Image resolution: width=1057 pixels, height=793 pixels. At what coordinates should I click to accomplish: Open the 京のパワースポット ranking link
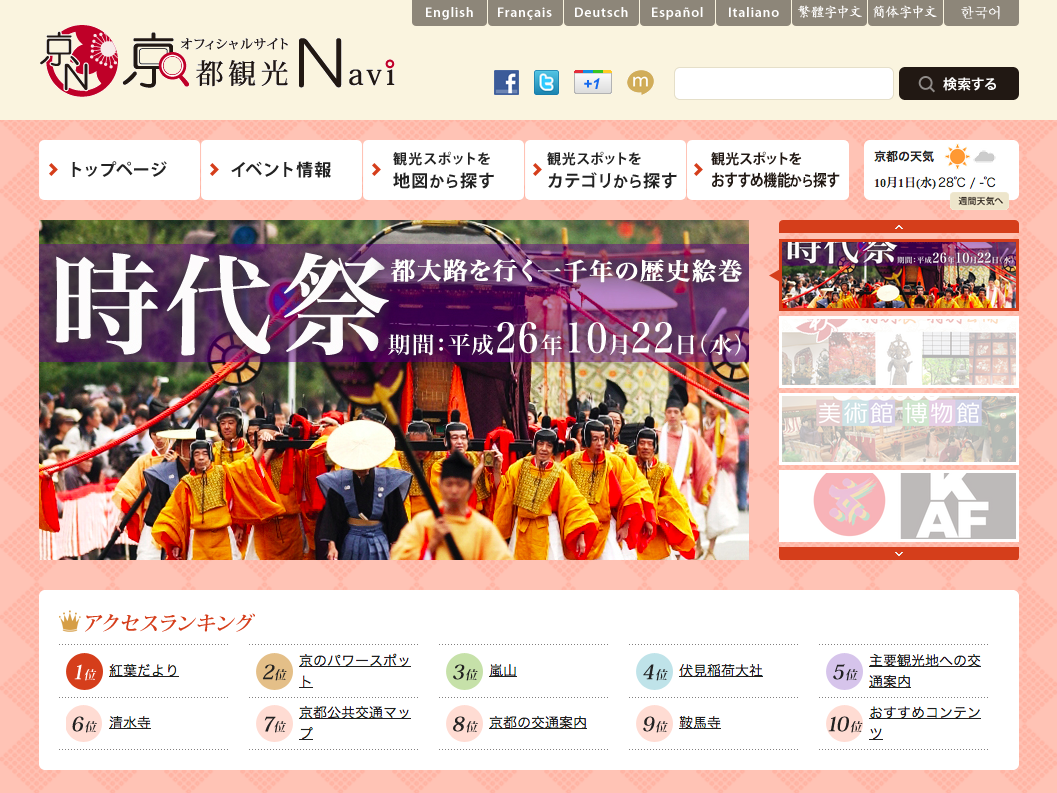(x=355, y=671)
